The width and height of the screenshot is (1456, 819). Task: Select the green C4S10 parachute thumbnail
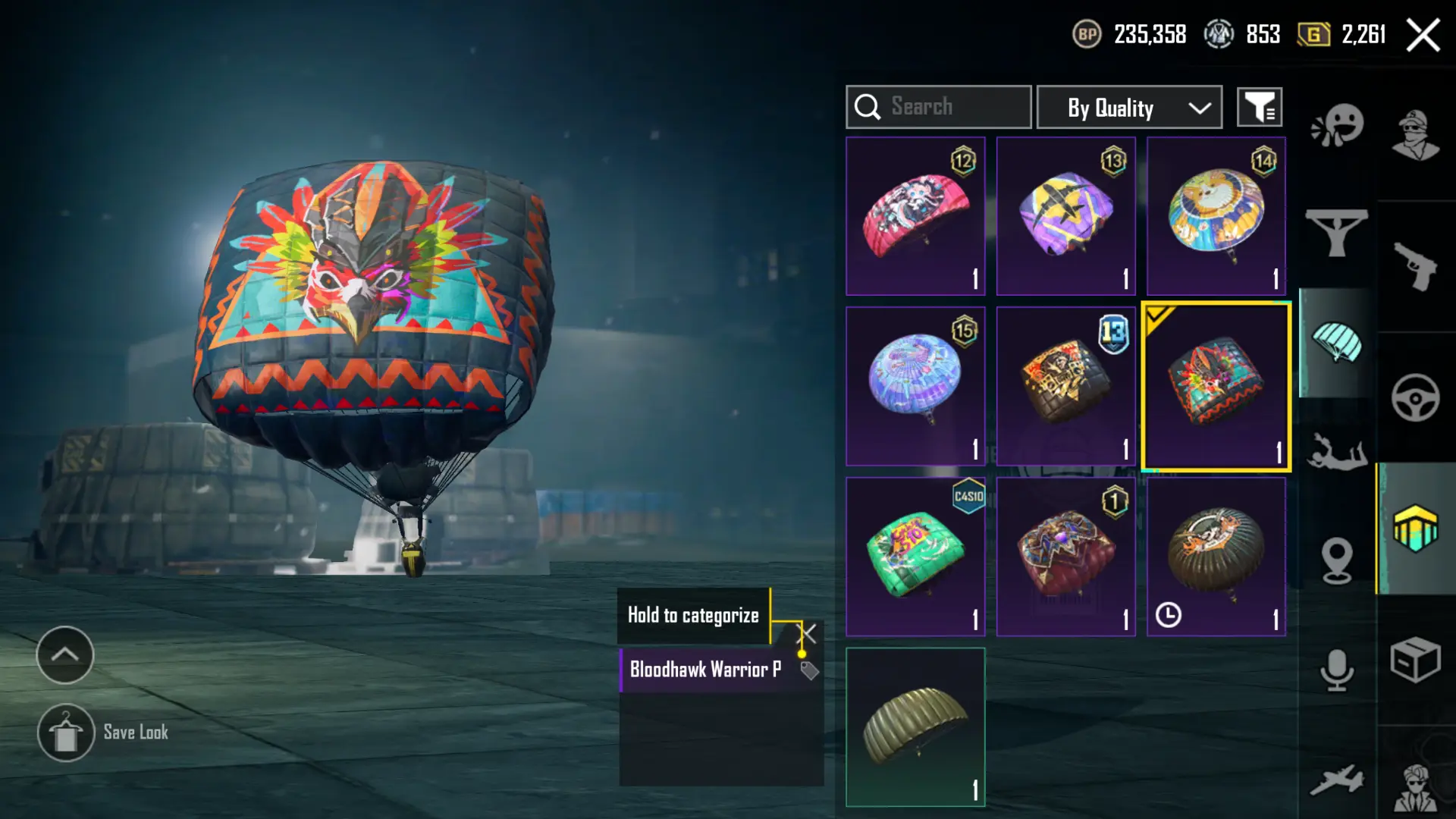pos(915,557)
